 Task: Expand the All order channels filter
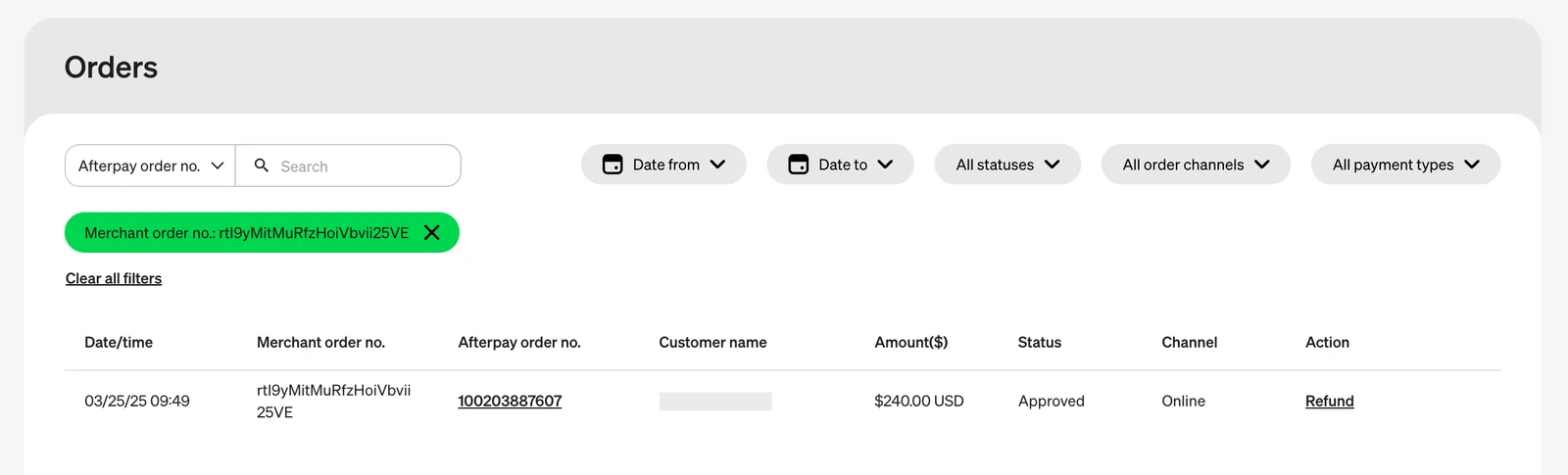tap(1196, 165)
